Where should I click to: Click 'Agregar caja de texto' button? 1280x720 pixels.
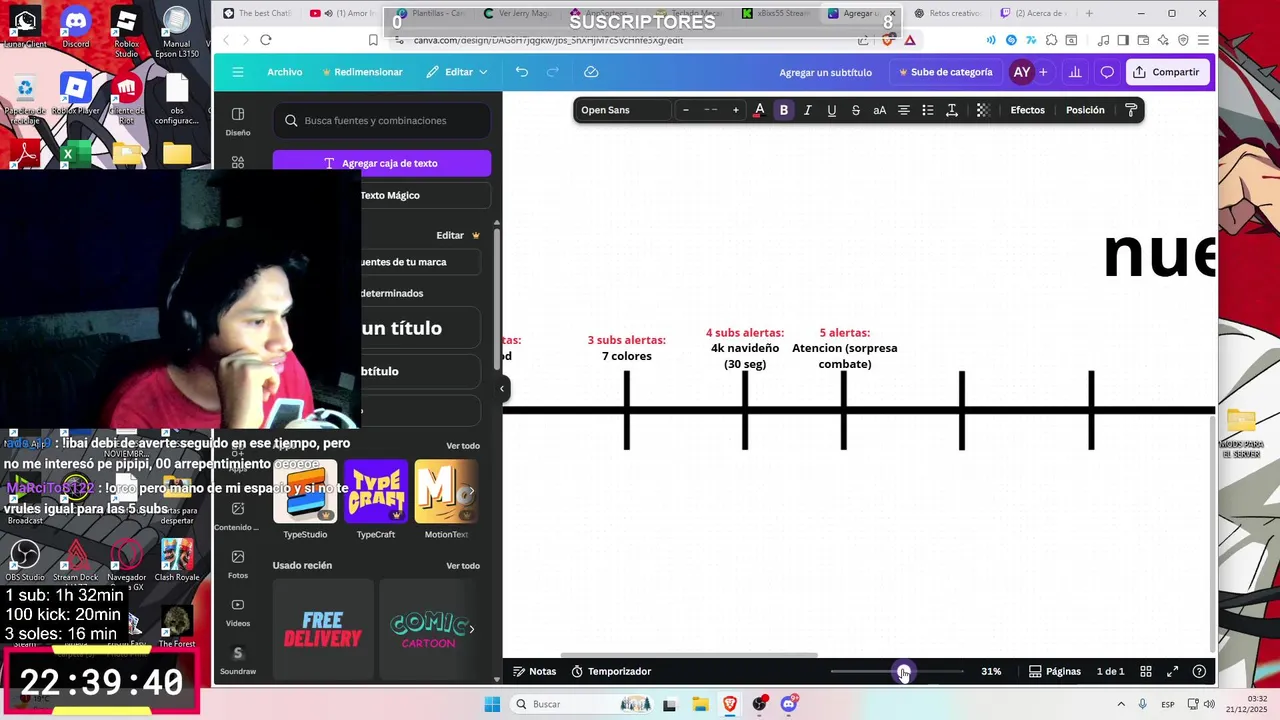coord(382,163)
